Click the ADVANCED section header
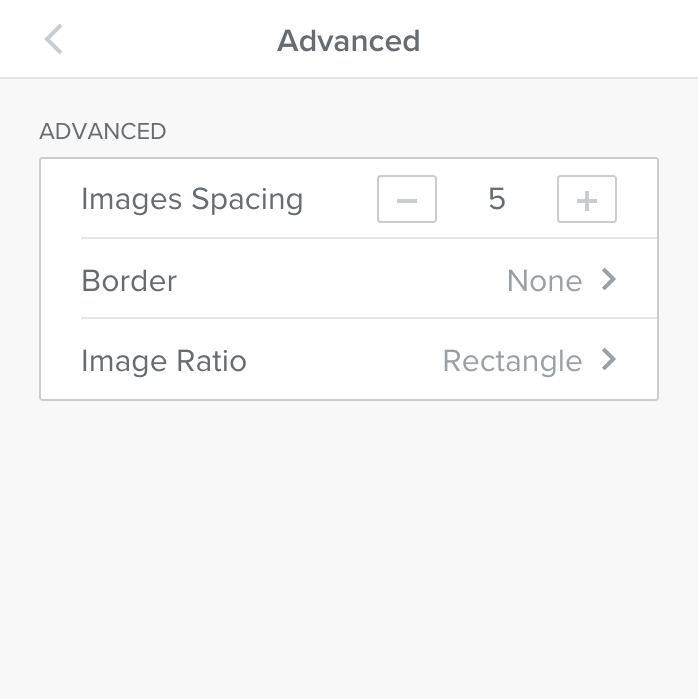The height and width of the screenshot is (699, 698). click(102, 131)
